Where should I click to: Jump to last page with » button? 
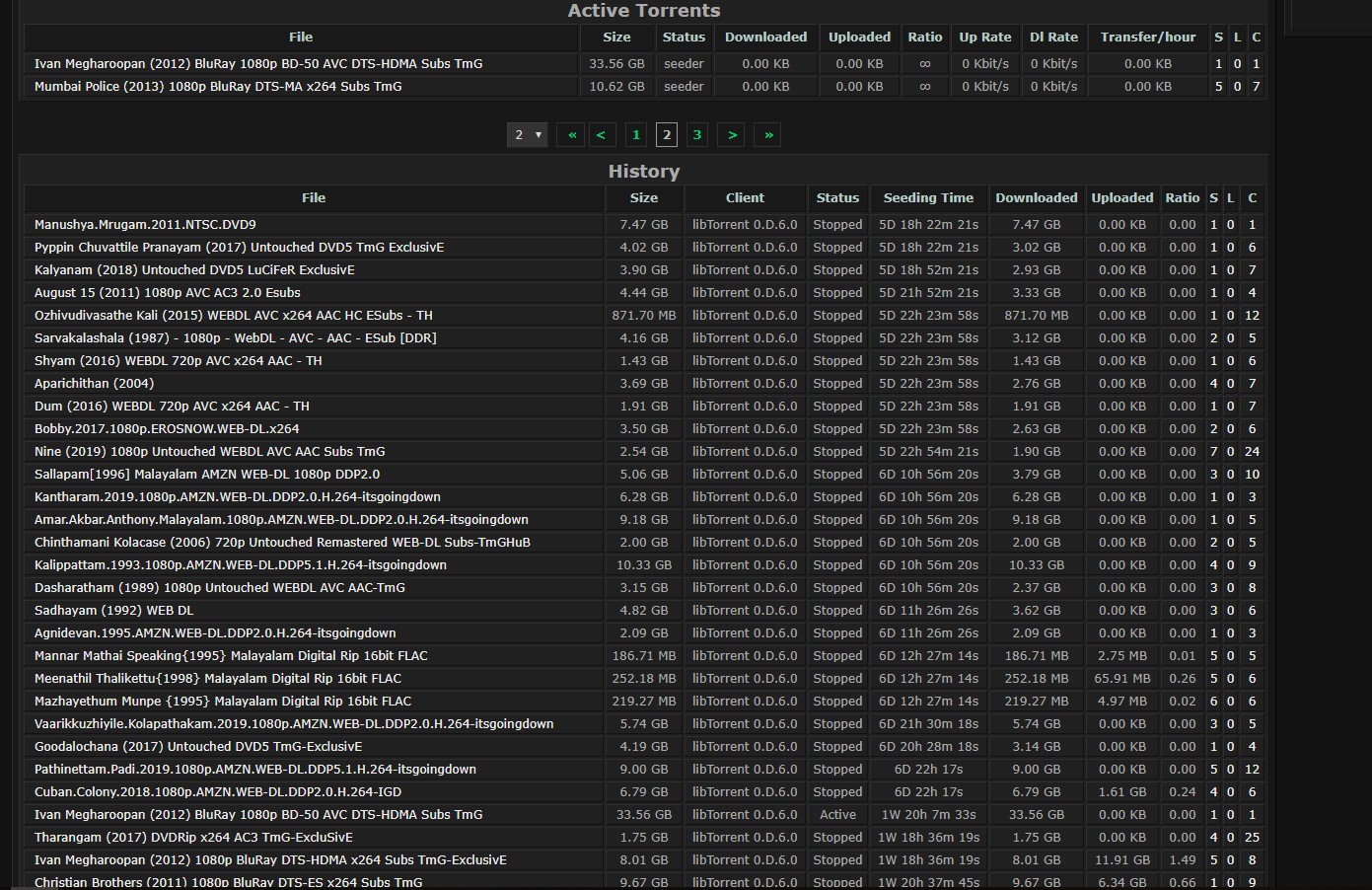[x=768, y=135]
